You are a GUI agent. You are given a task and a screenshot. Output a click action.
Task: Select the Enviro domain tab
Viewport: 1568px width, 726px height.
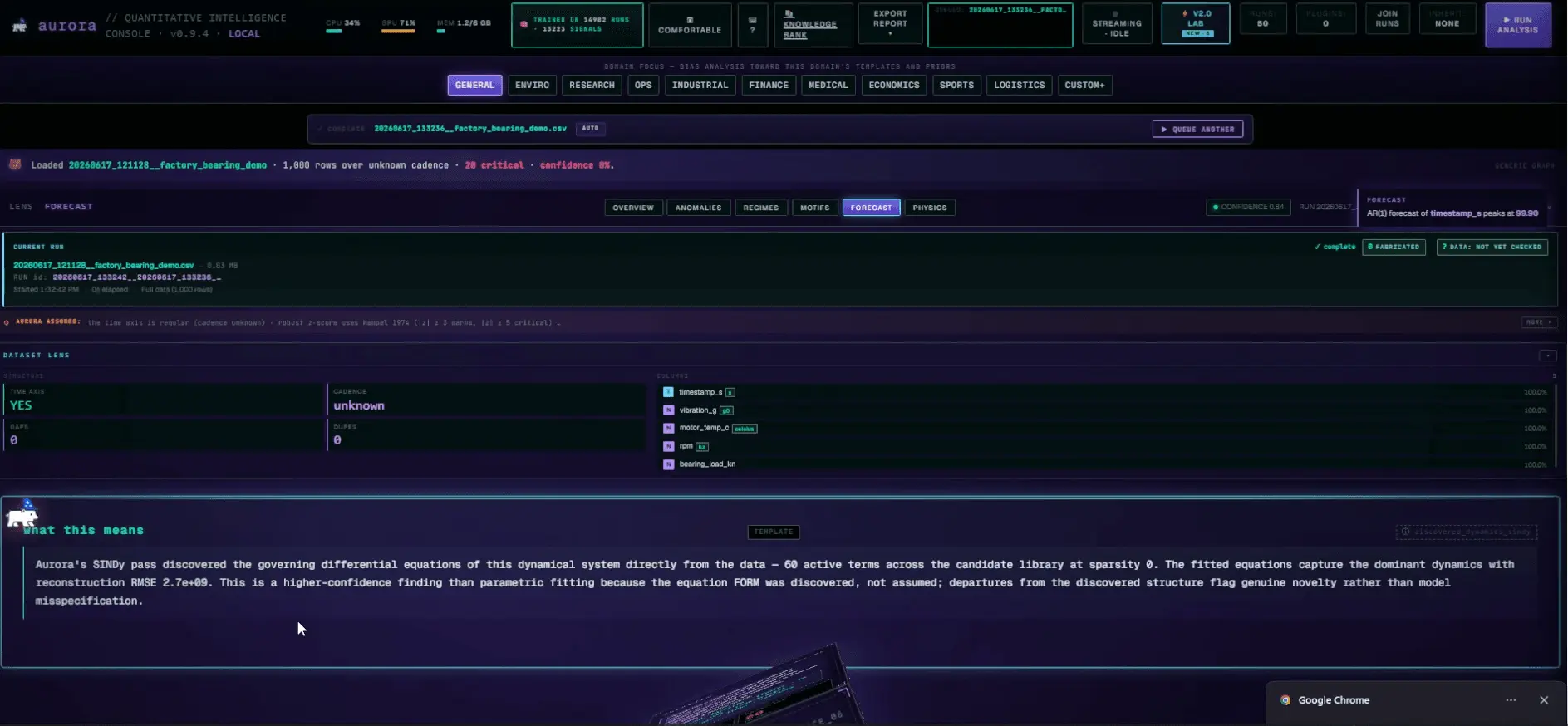click(532, 85)
